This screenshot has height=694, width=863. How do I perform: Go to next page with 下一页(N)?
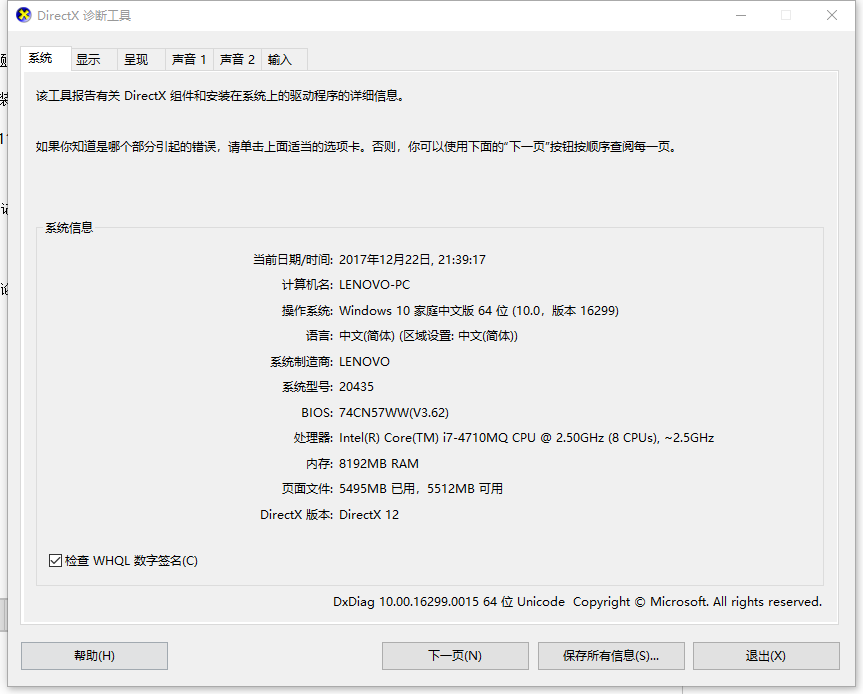pyautogui.click(x=455, y=655)
